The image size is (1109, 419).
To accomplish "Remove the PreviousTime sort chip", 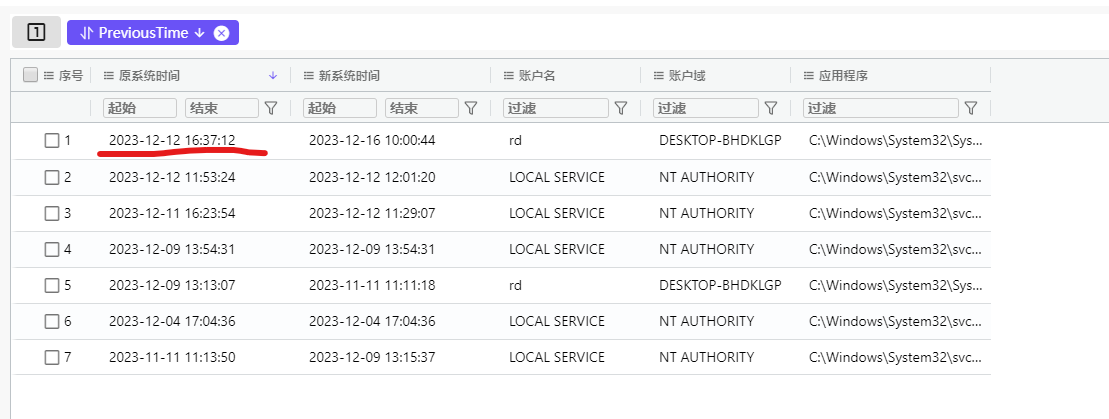I will coord(221,33).
